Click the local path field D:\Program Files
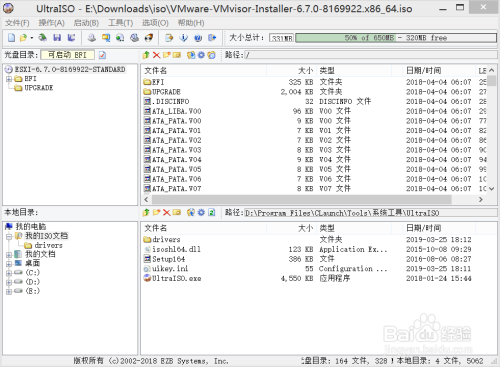 [x=371, y=213]
